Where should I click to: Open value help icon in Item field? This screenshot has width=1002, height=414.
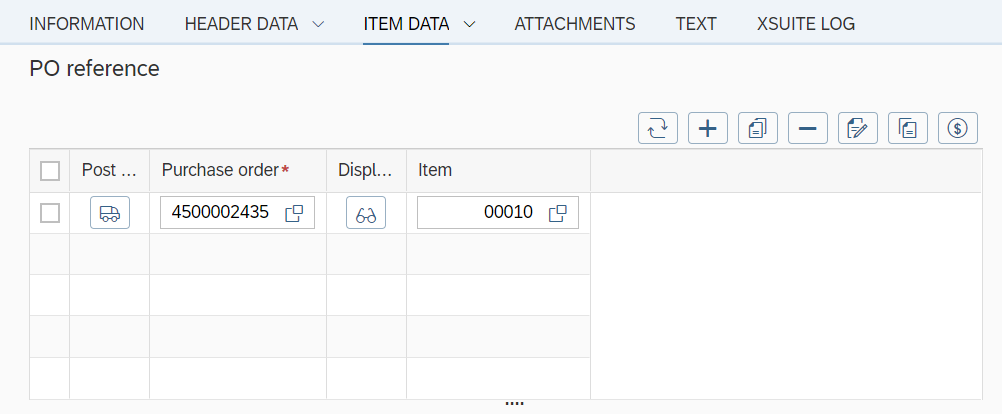(559, 213)
